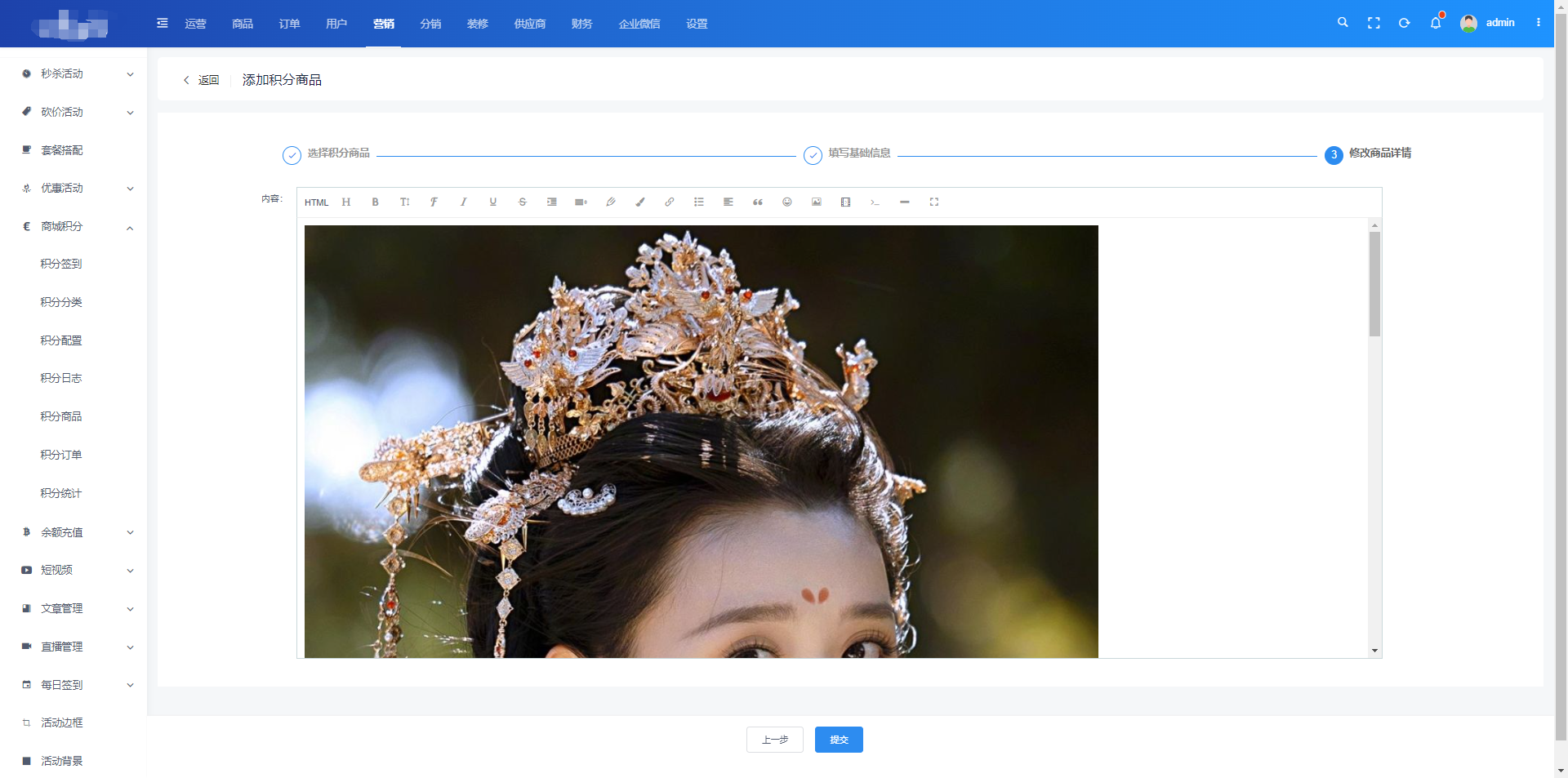Expand the 短视频 sidebar menu

pos(73,570)
